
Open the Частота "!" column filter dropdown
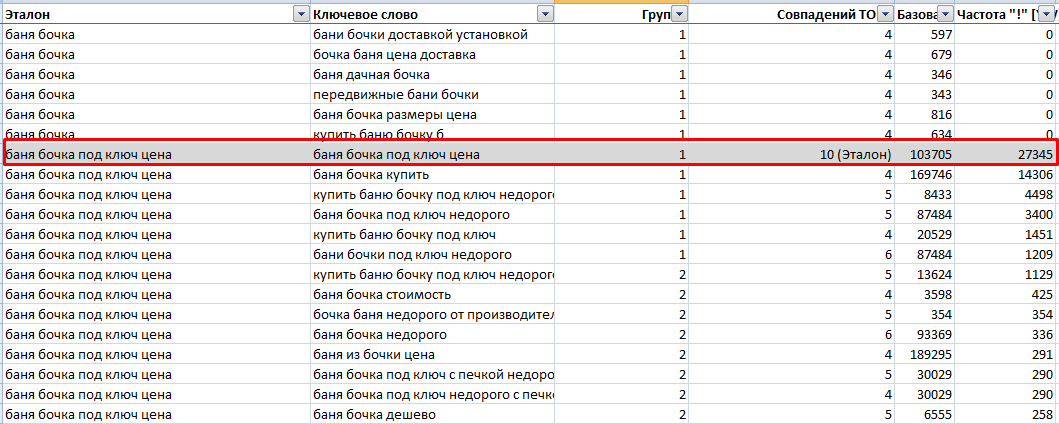pyautogui.click(x=1048, y=15)
